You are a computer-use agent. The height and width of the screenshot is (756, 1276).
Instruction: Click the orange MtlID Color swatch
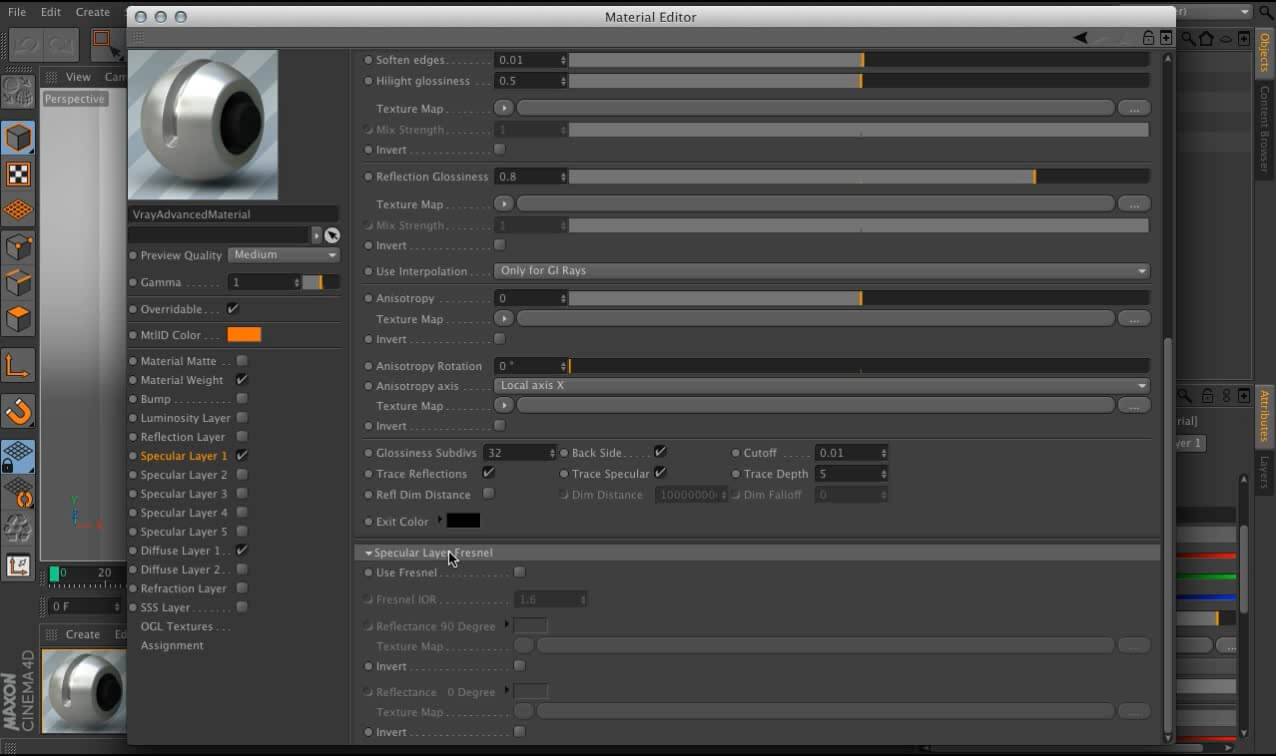tap(244, 332)
